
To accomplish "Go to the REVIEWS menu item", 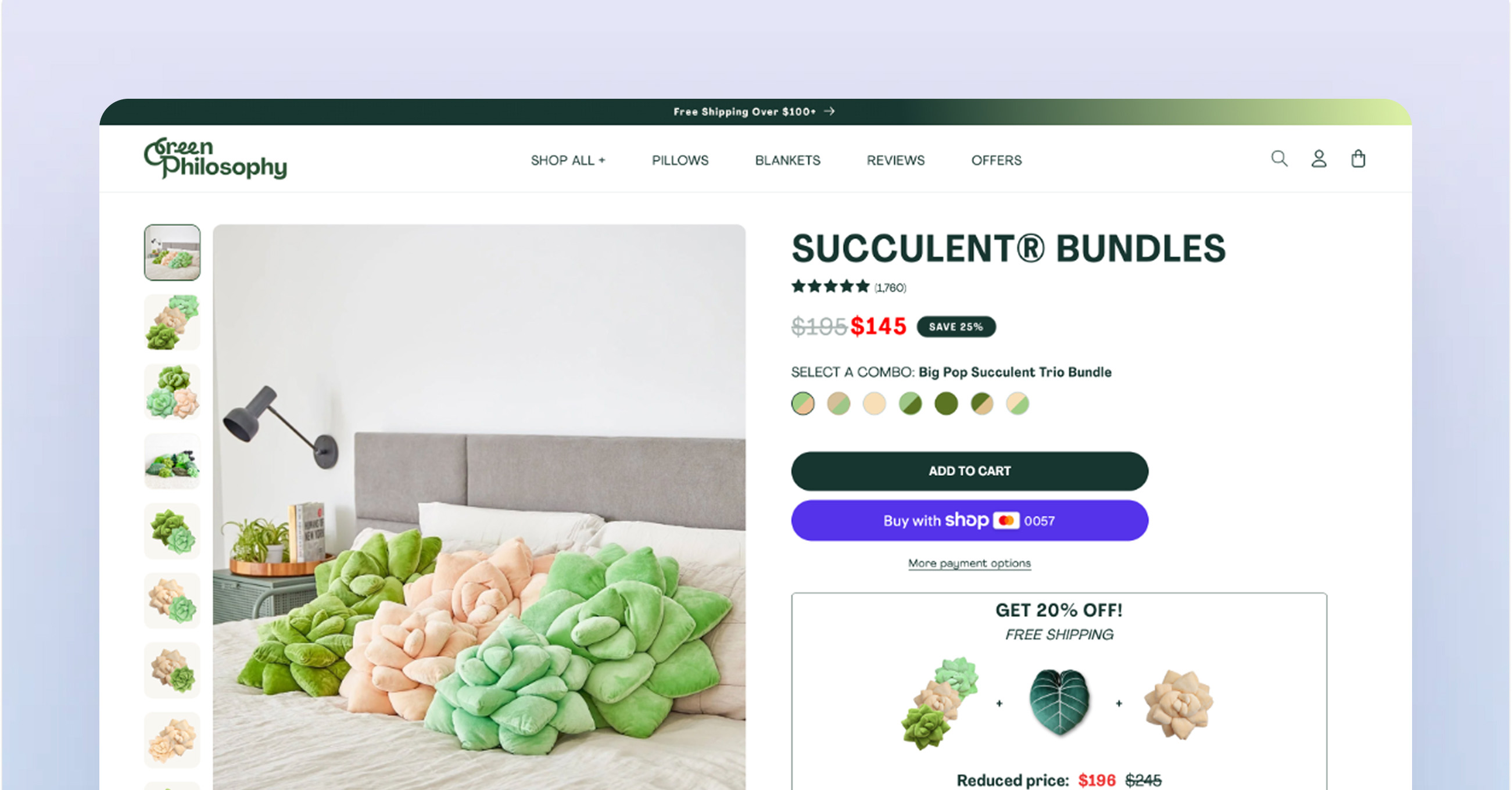I will 895,160.
